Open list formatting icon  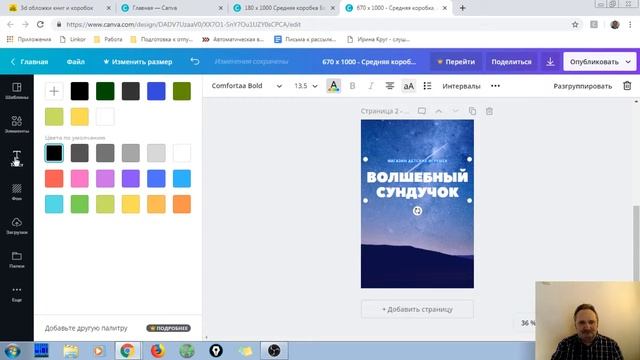tap(427, 86)
